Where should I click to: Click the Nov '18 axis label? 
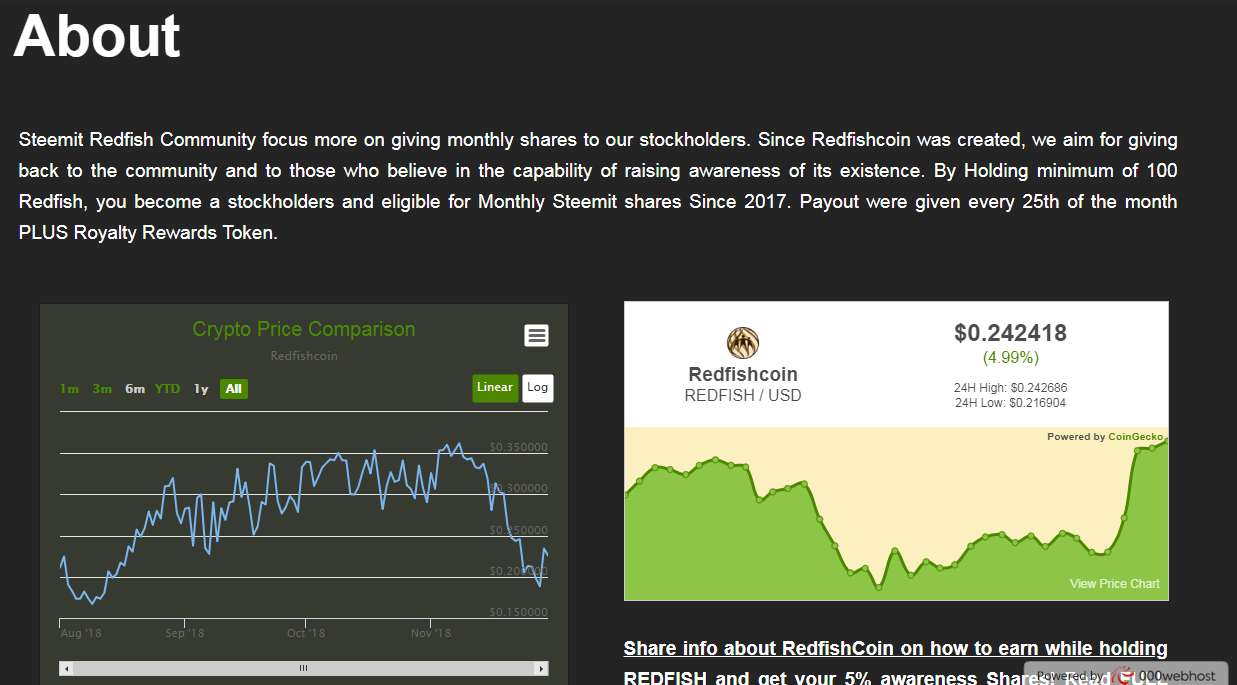point(431,634)
